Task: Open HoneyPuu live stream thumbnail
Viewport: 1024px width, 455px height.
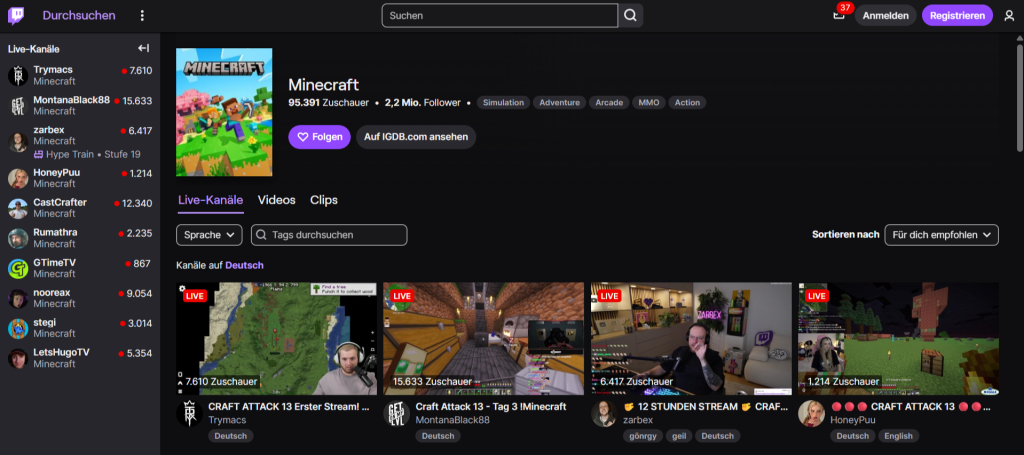Action: coord(899,339)
